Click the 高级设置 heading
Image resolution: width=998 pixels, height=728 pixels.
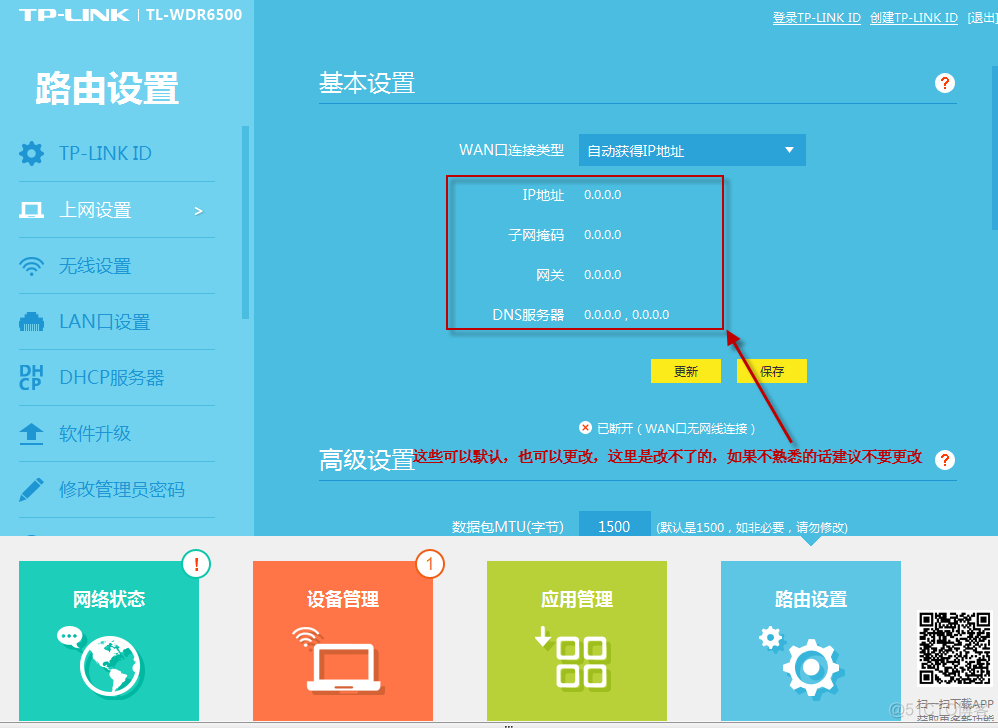(x=367, y=459)
